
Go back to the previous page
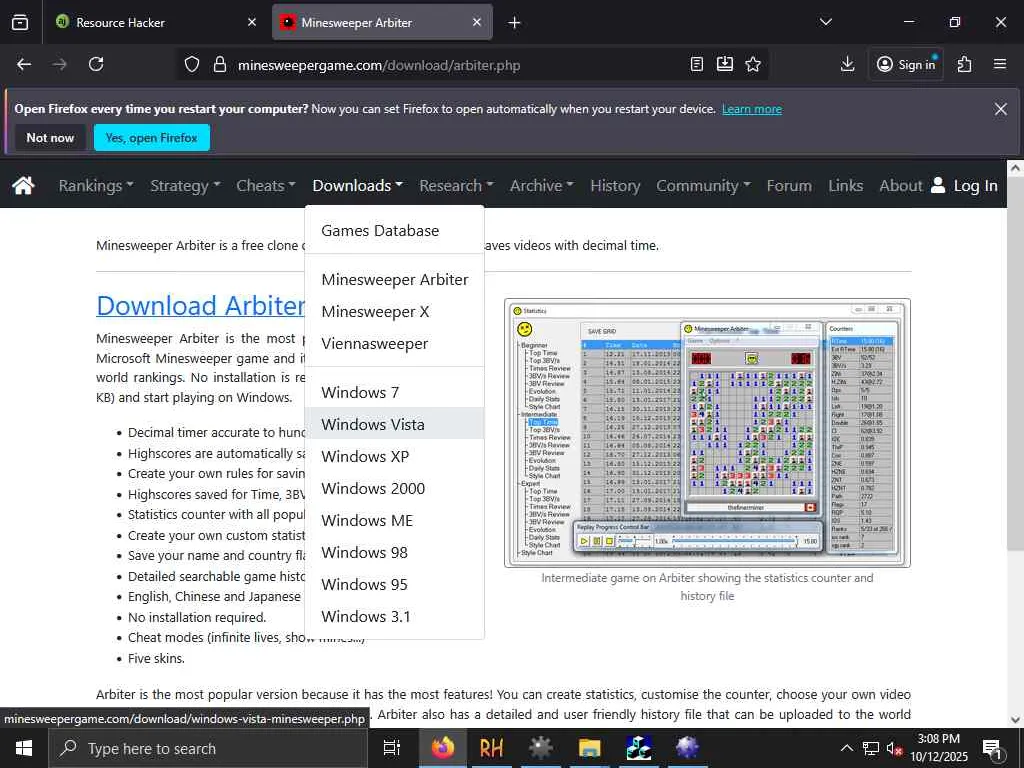[x=24, y=64]
